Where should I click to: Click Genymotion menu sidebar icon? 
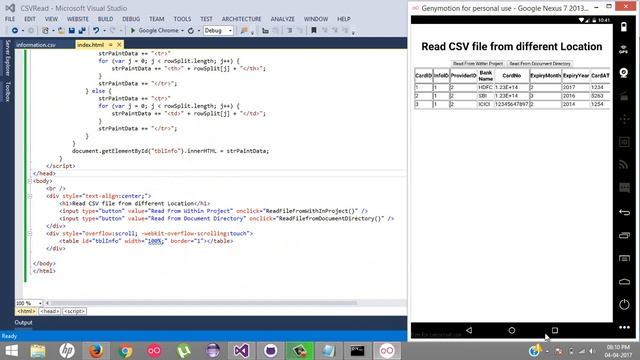[624, 258]
